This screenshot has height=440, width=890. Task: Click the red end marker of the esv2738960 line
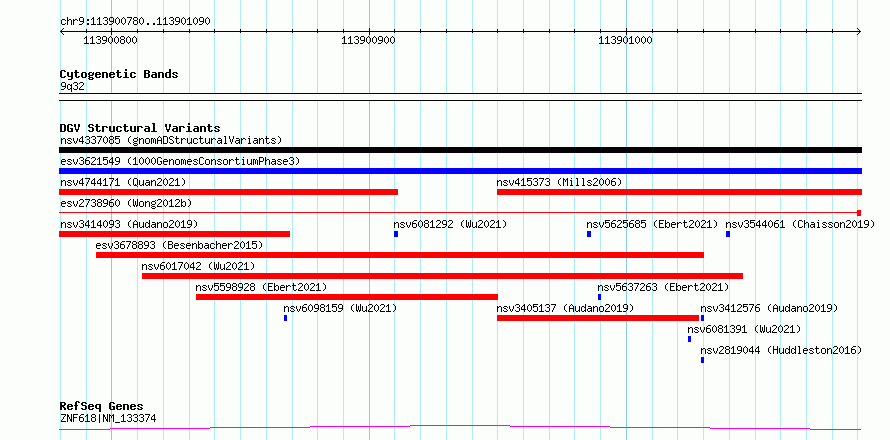[859, 213]
